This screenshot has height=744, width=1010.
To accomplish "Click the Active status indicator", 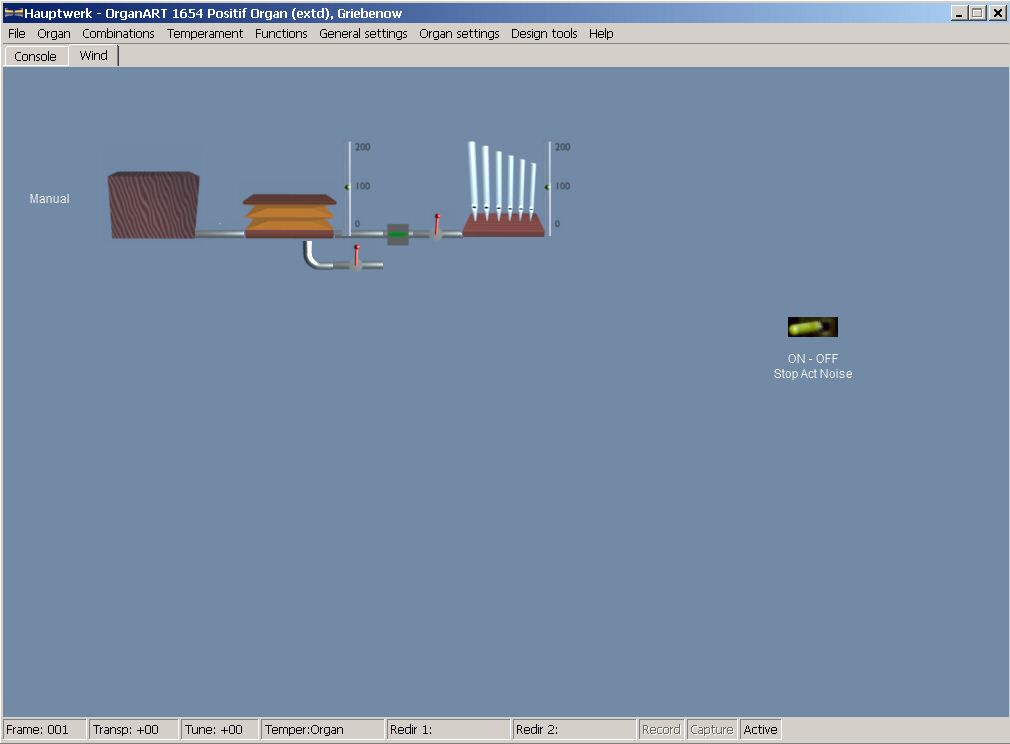I will pos(760,730).
